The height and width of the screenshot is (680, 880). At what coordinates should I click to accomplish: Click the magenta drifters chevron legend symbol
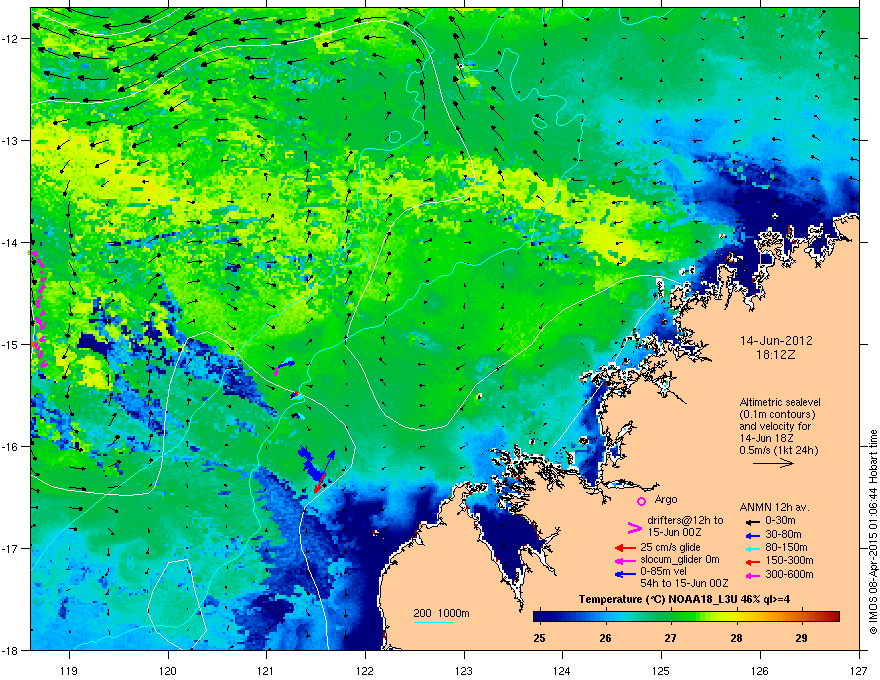(x=634, y=527)
